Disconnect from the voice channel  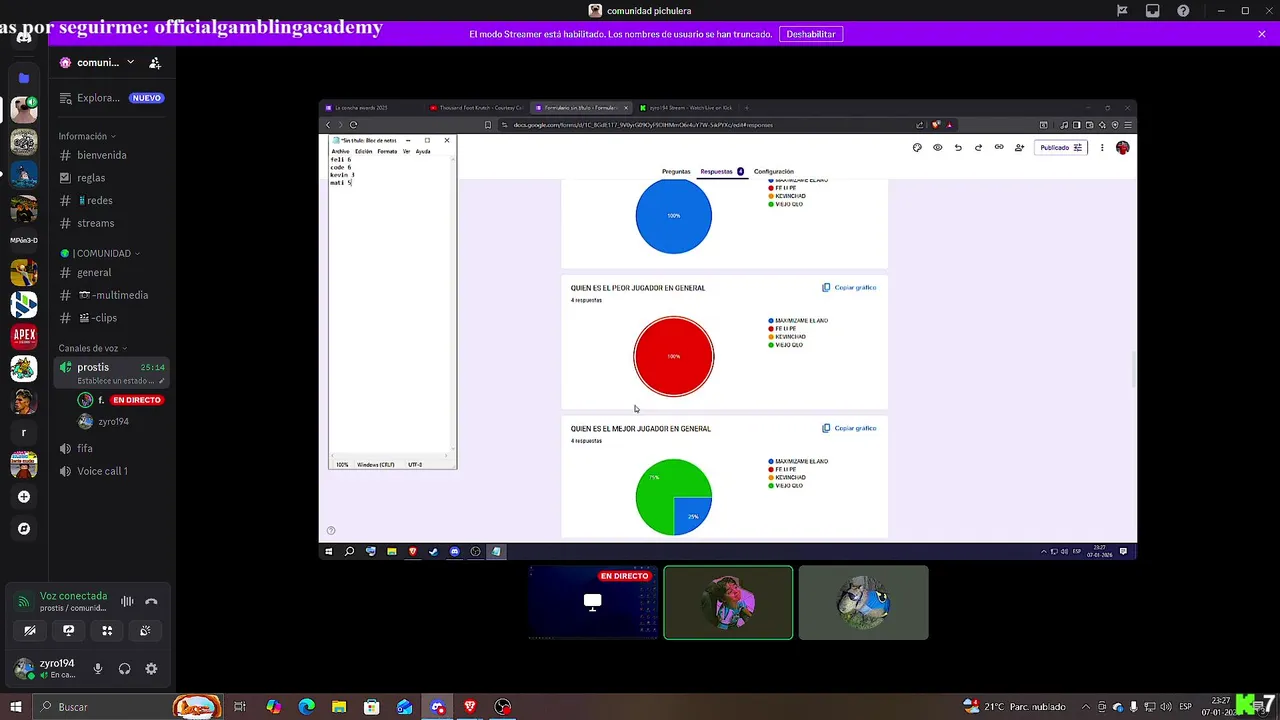click(x=151, y=601)
